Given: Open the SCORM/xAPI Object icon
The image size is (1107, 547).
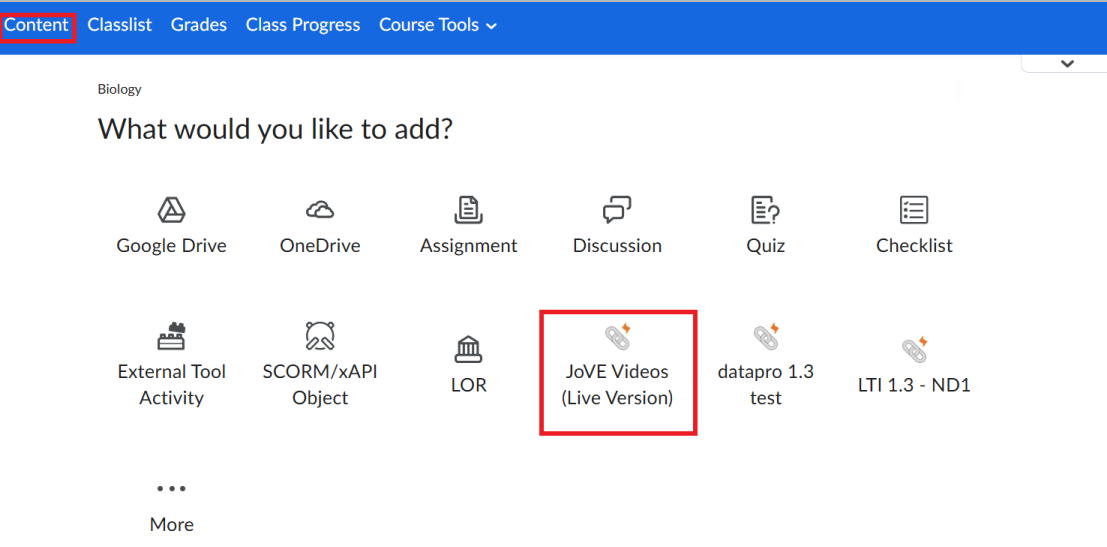Looking at the screenshot, I should pos(320,336).
